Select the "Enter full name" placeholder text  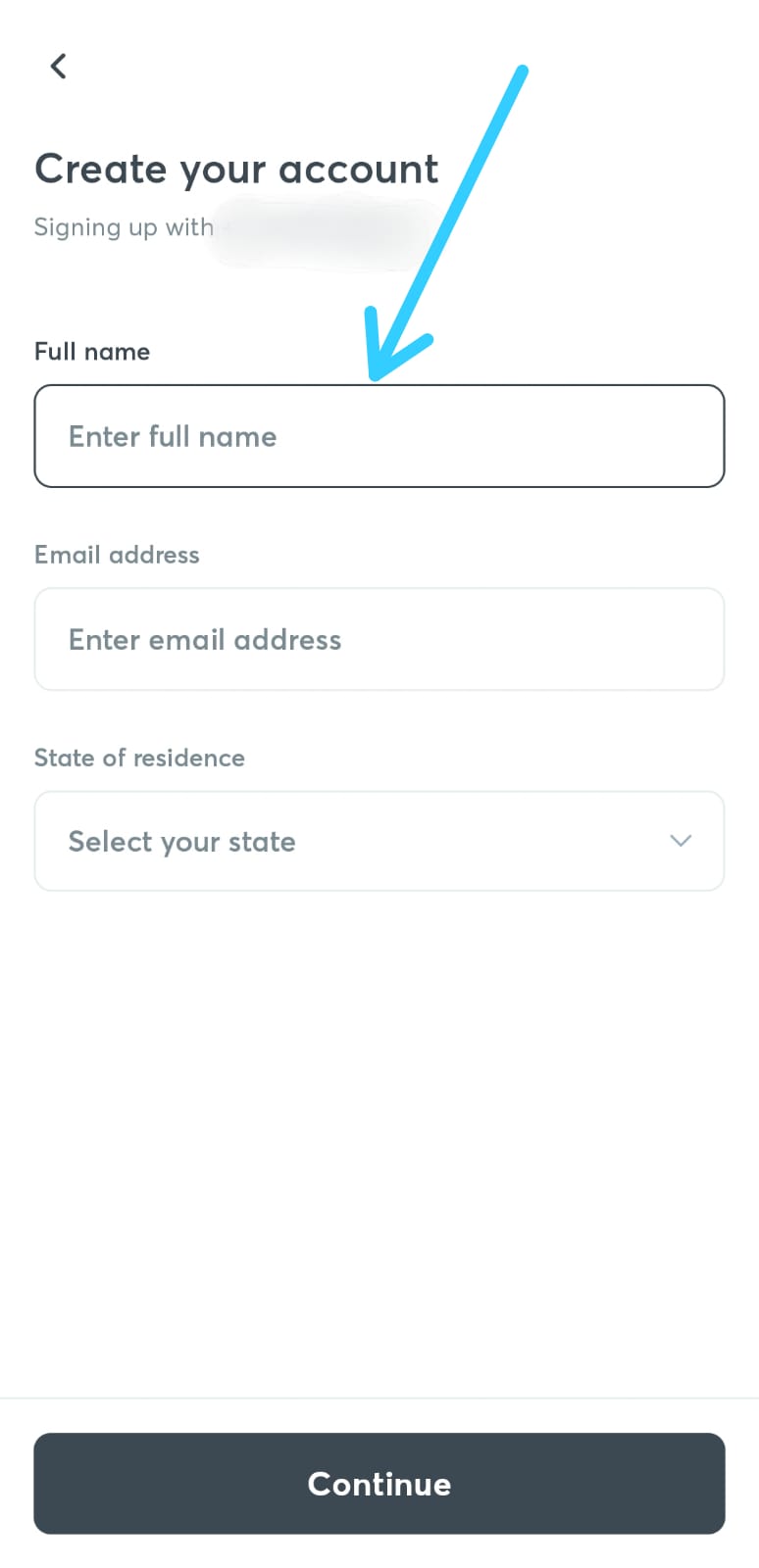pos(173,437)
